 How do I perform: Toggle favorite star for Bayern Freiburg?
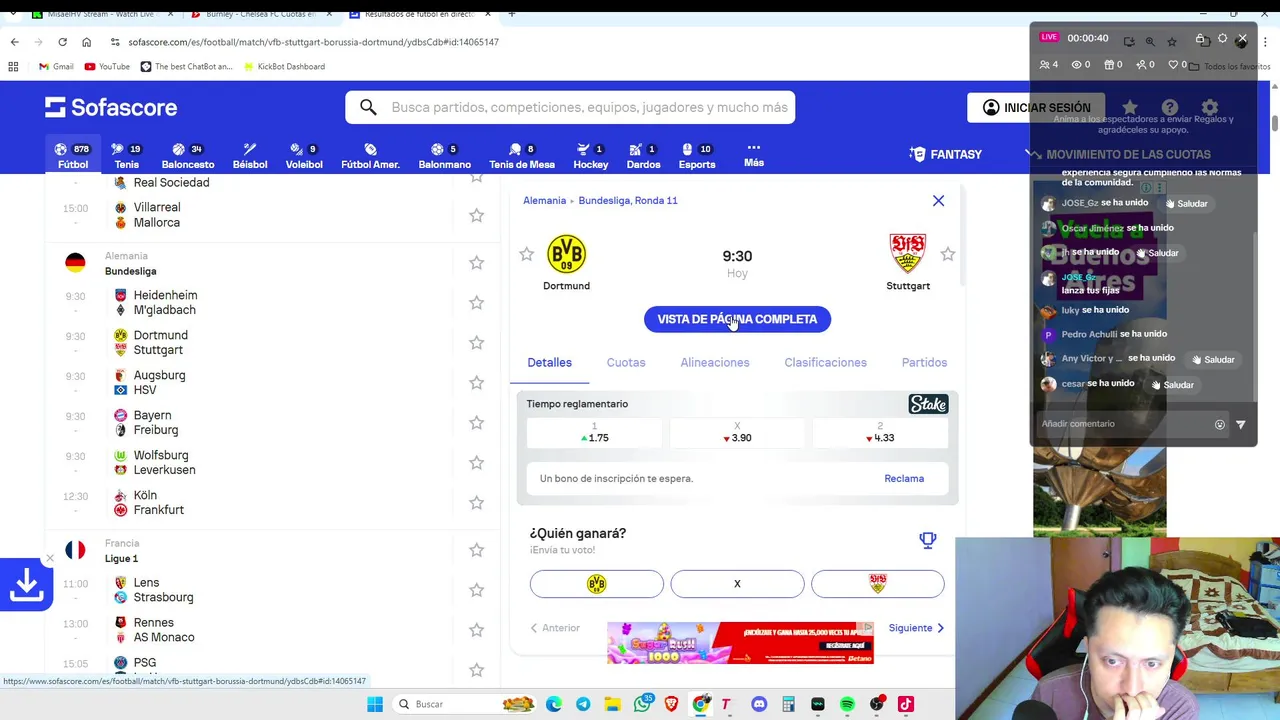(476, 422)
